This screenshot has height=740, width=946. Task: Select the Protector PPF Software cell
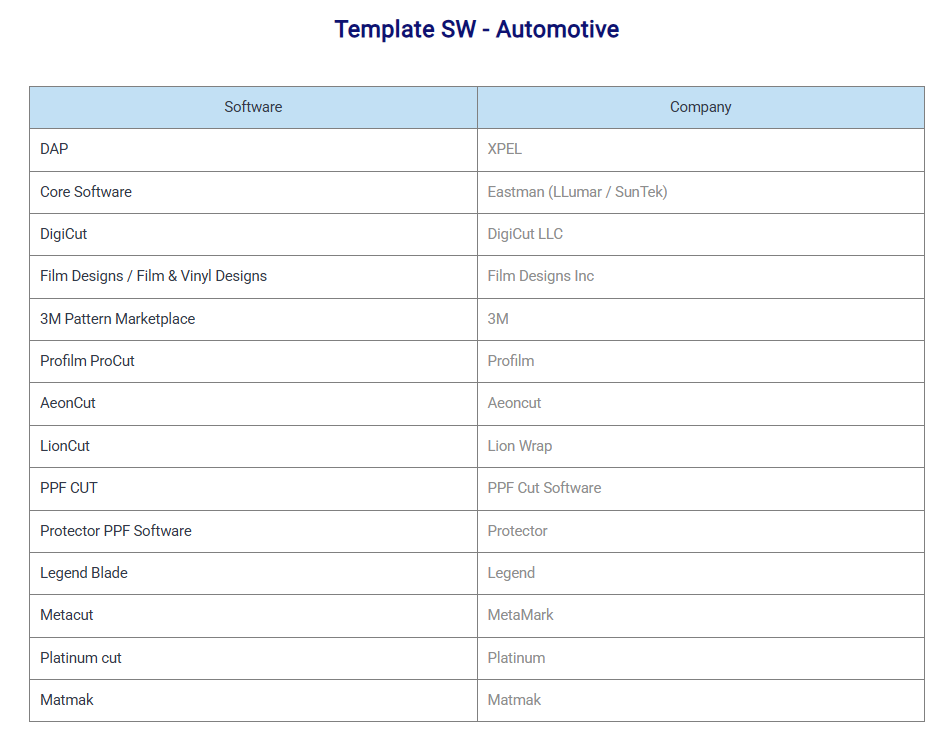(116, 531)
